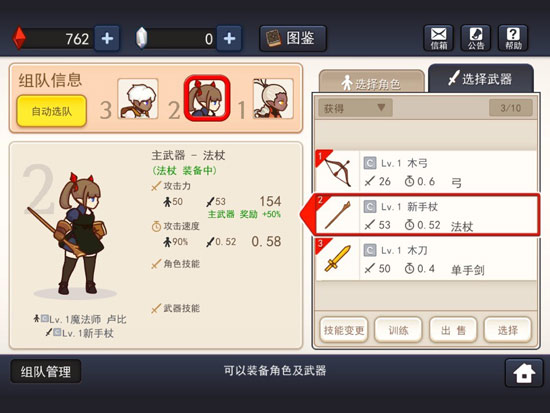The width and height of the screenshot is (550, 413).
Task: Click the 技能变更 skill change button
Action: [x=344, y=330]
